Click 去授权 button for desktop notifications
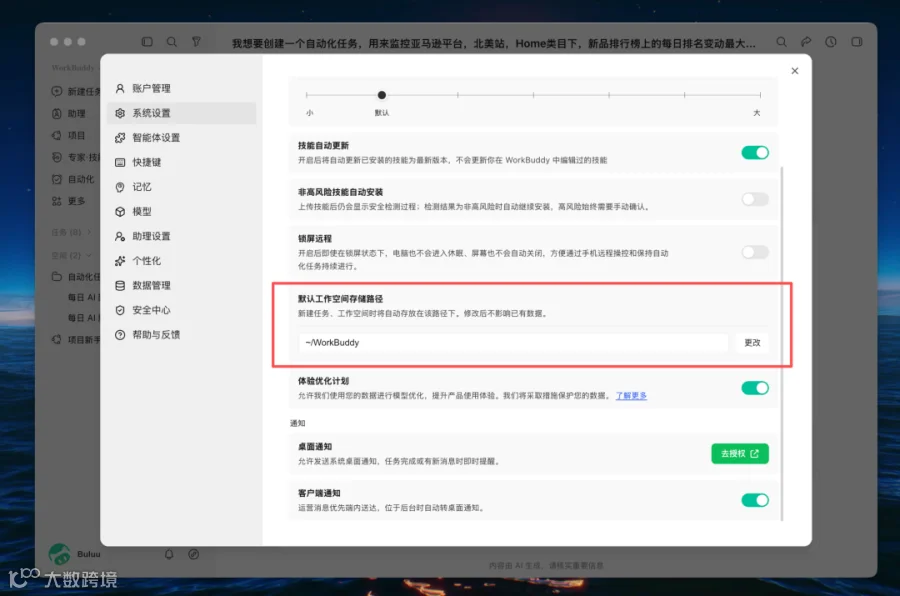Screen dimensions: 900x596 [739, 454]
